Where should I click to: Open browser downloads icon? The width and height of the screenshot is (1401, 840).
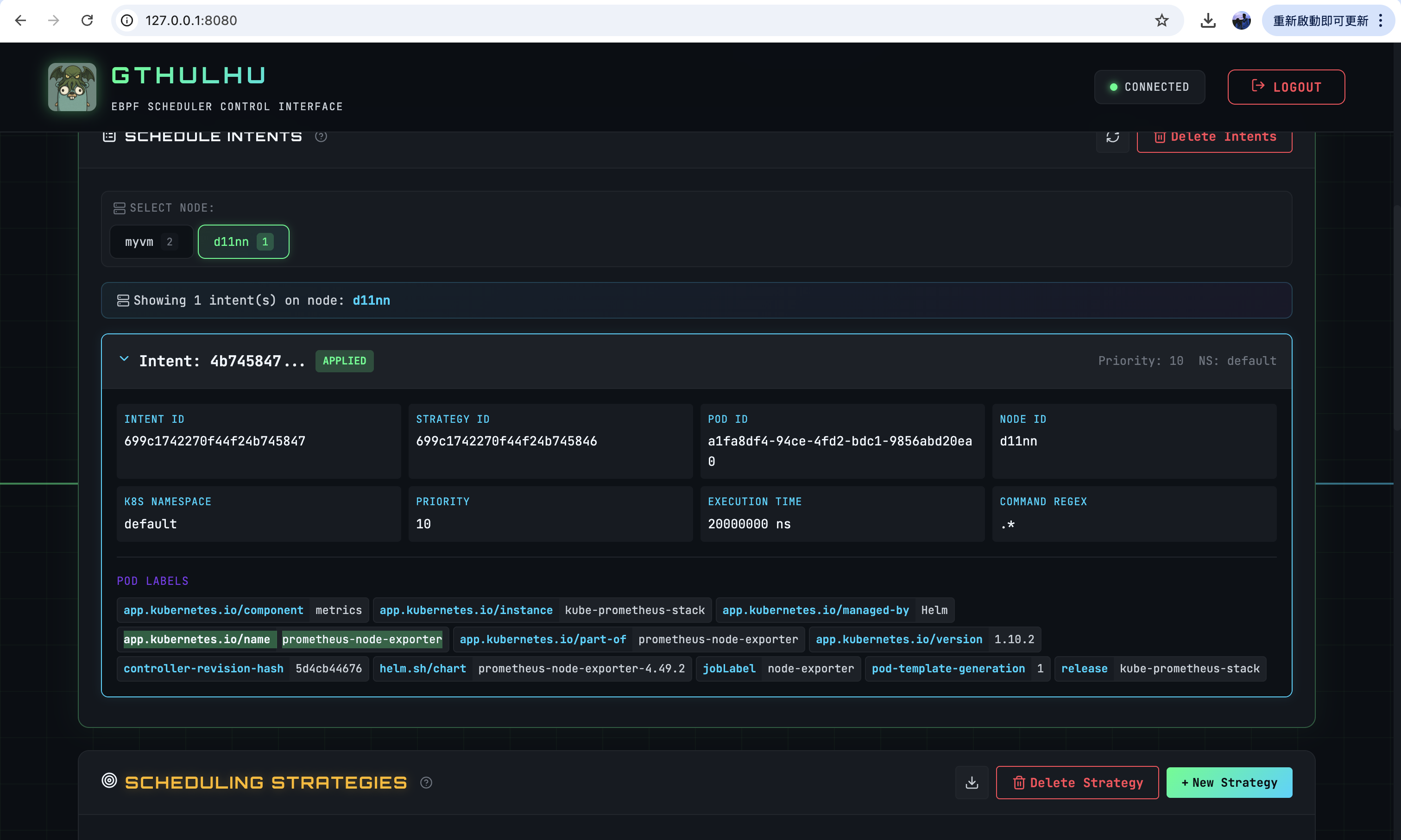pyautogui.click(x=1207, y=21)
